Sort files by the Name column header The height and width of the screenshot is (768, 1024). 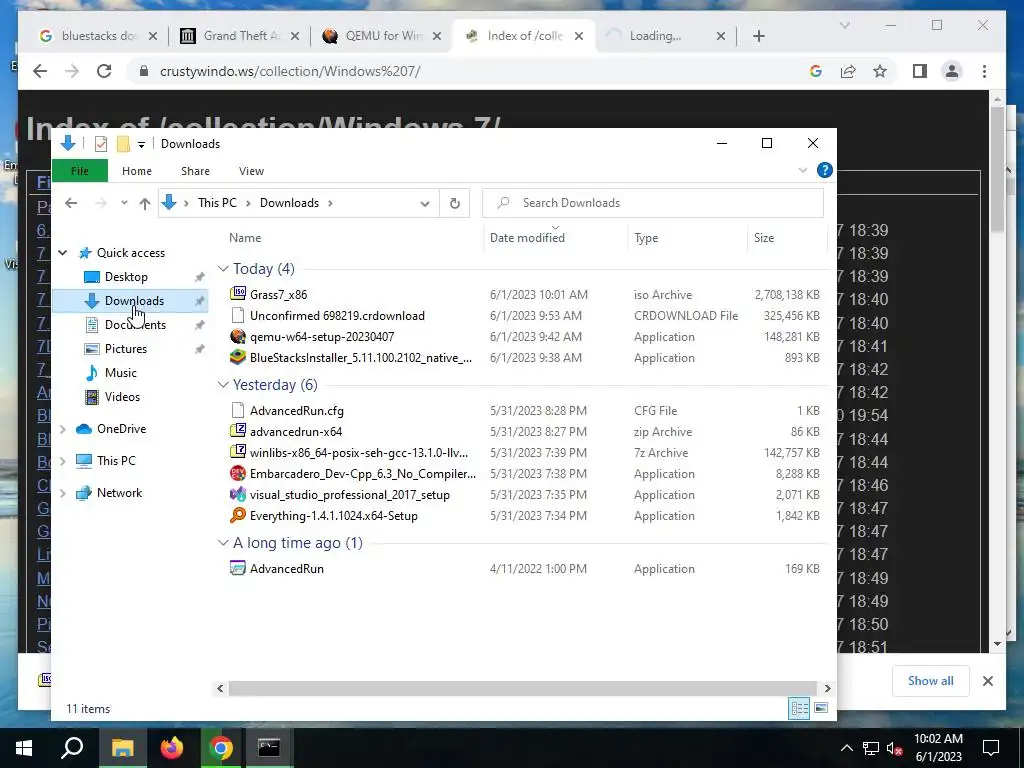(x=353, y=238)
